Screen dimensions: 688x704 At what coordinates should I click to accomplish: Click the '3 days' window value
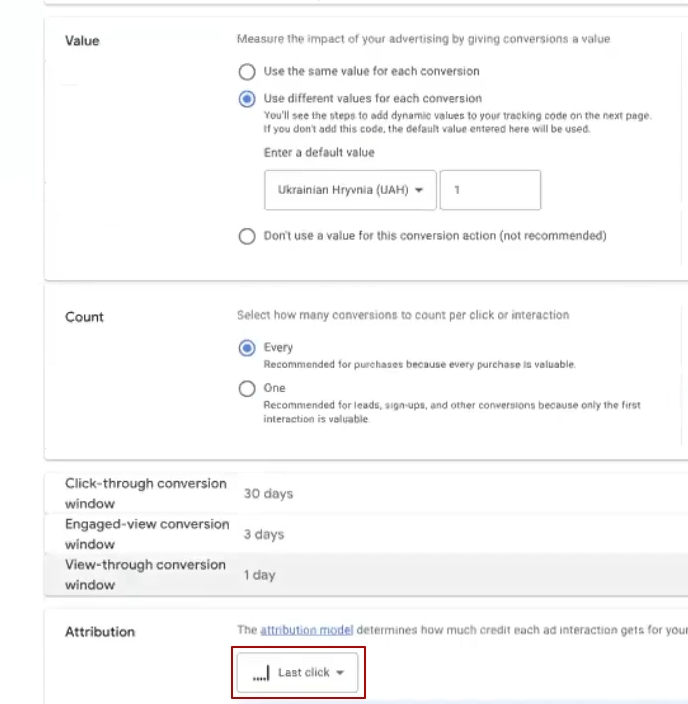coord(264,535)
